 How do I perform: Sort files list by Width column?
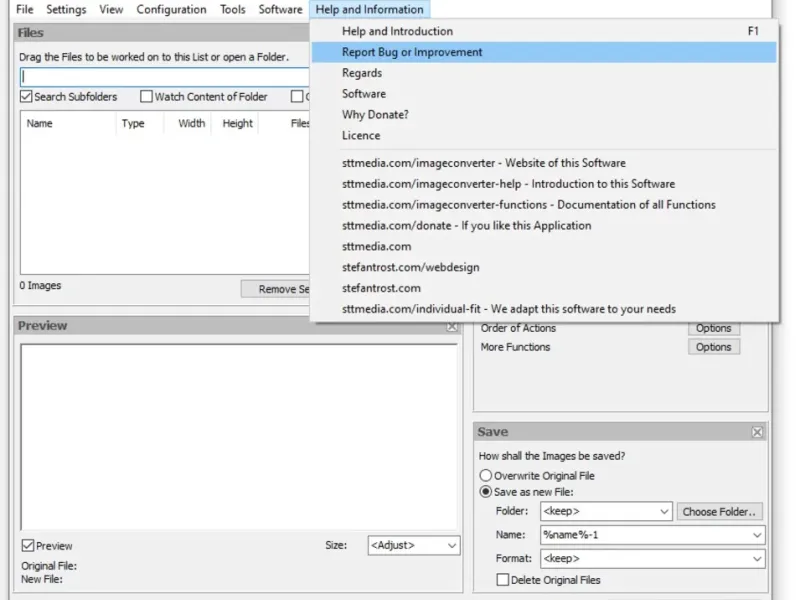(188, 123)
